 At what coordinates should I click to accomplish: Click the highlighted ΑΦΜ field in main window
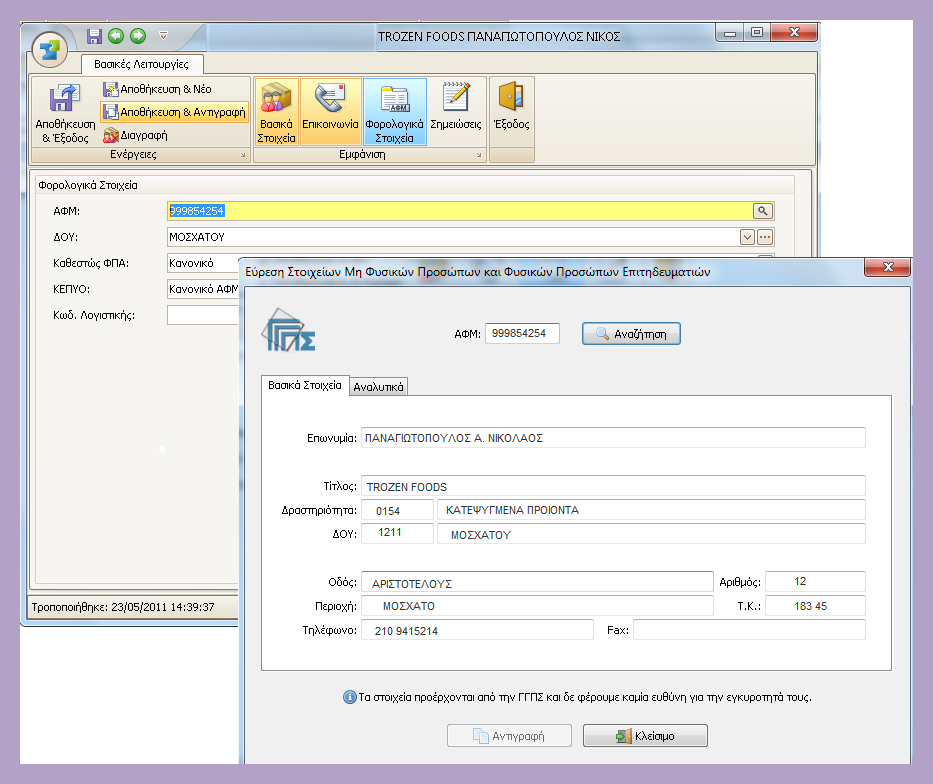(x=460, y=211)
